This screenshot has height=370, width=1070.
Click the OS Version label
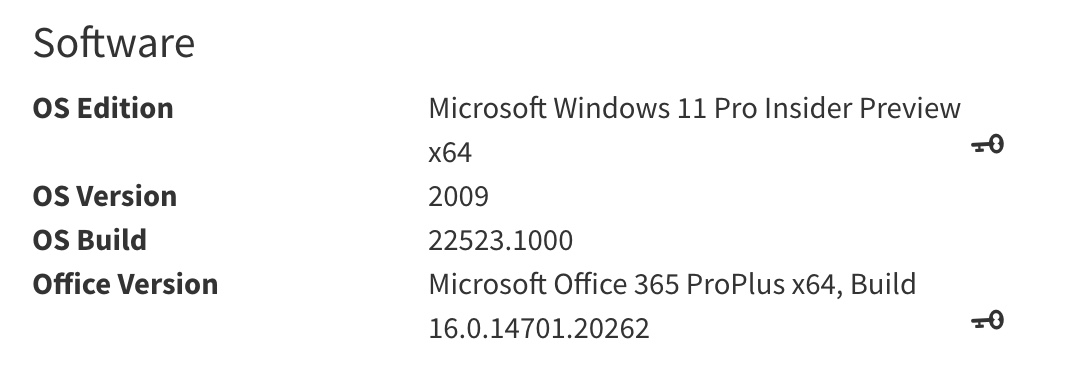(x=105, y=196)
